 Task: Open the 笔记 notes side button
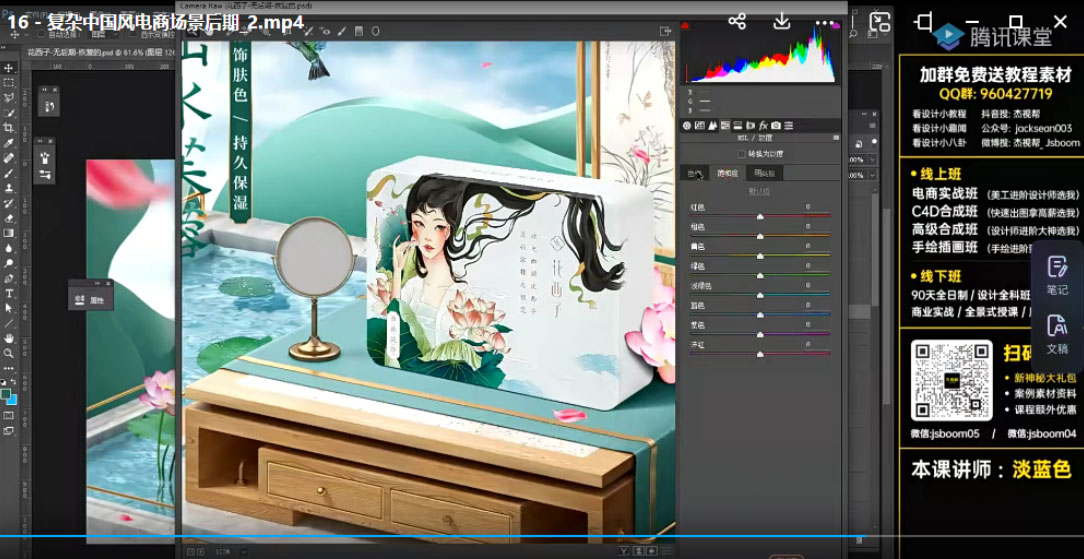point(1057,275)
